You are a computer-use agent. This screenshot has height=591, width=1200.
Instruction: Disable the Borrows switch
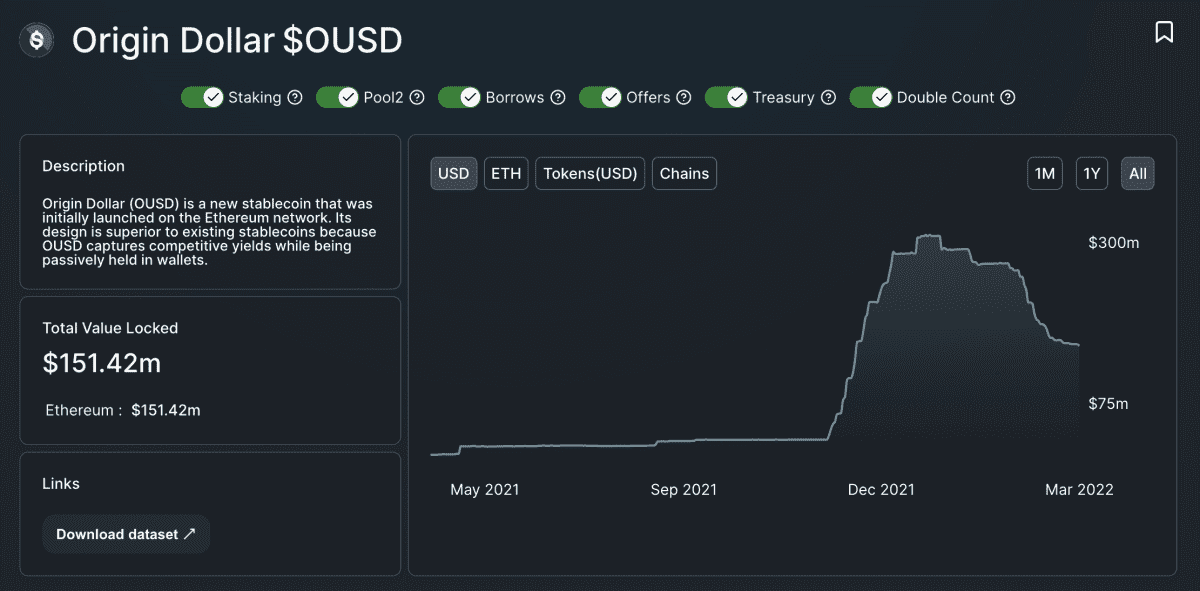(x=459, y=97)
